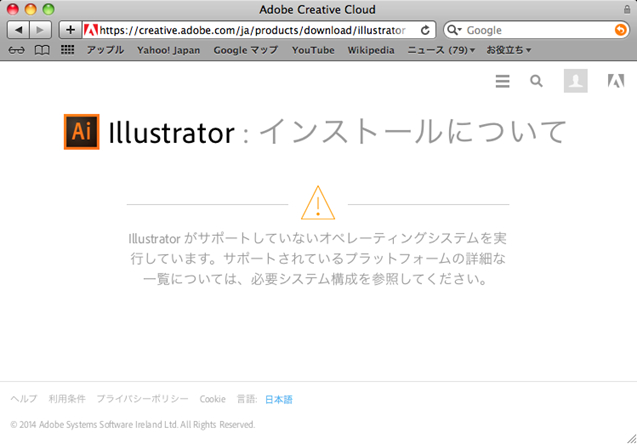The image size is (637, 444).
Task: Click the Google search field
Action: (536, 30)
